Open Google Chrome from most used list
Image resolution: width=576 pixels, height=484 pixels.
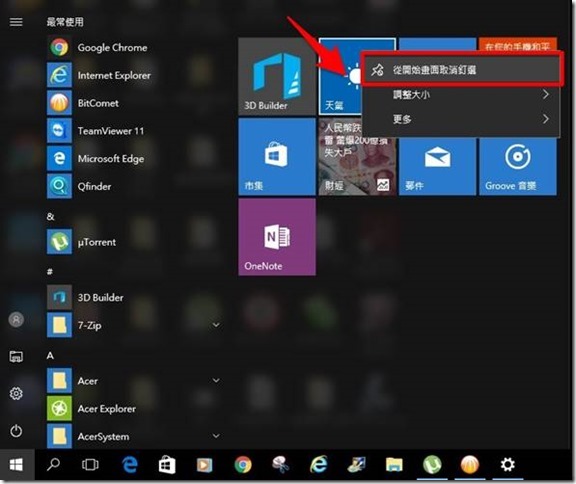pyautogui.click(x=134, y=47)
